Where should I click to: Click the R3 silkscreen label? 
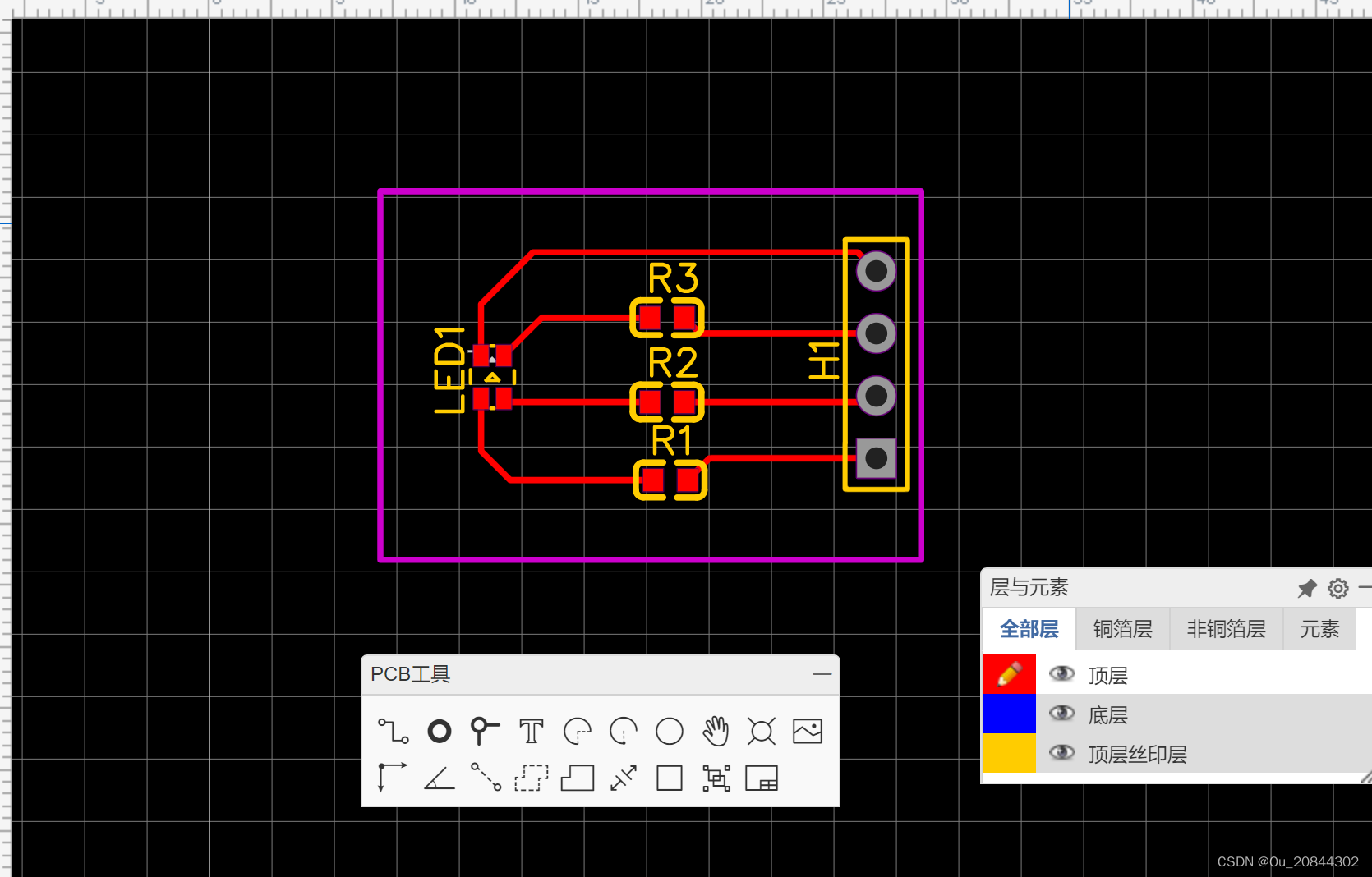coord(673,278)
